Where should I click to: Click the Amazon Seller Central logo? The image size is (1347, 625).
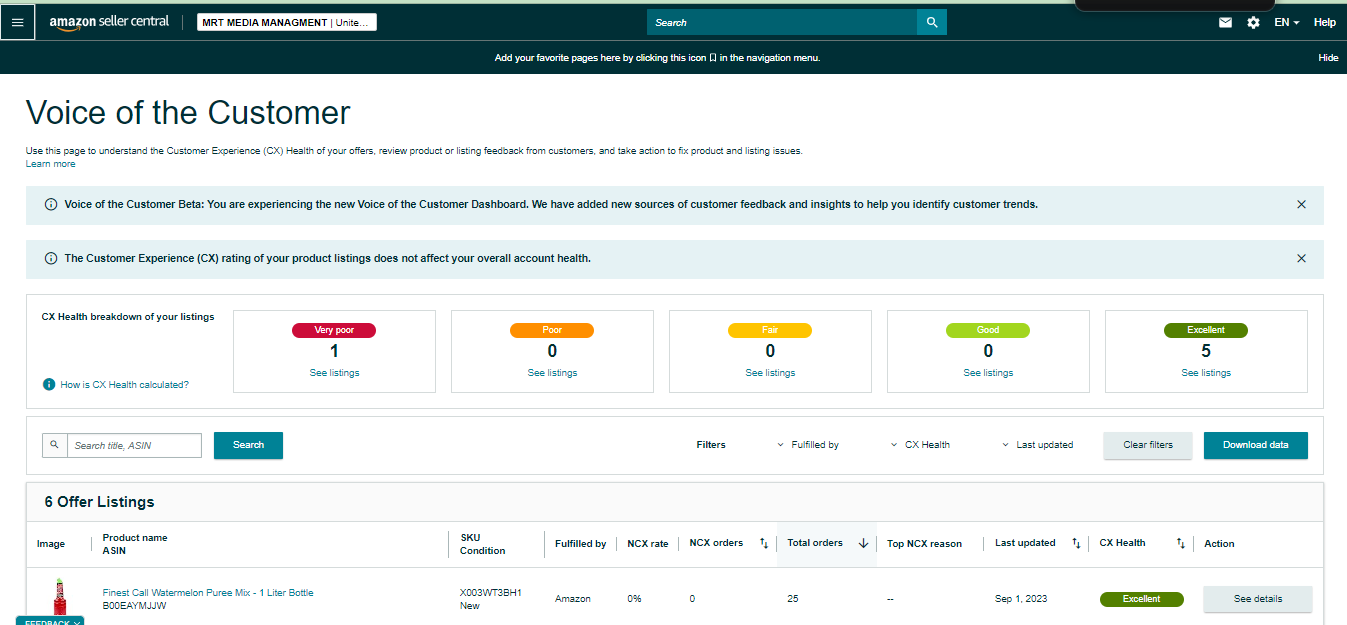point(109,22)
